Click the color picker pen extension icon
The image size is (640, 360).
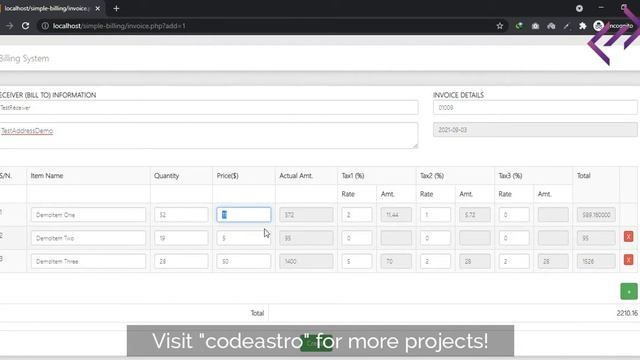[x=567, y=26]
